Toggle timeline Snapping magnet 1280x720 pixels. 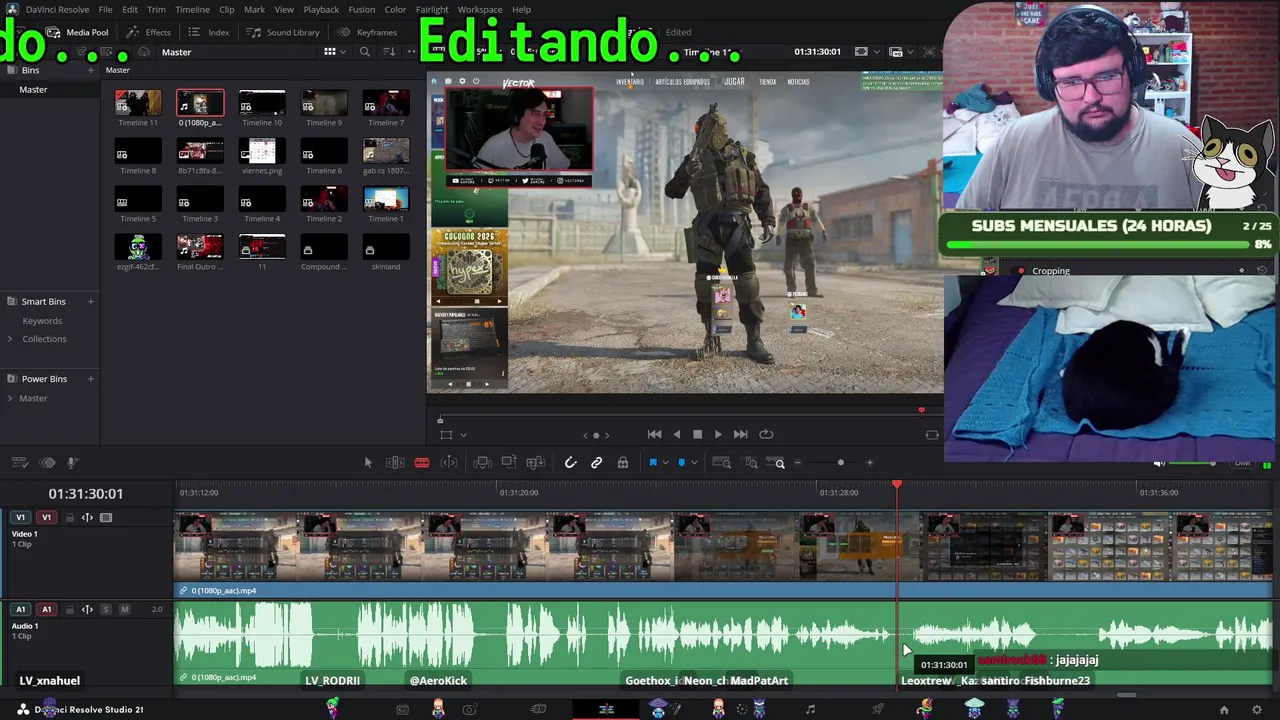(x=570, y=462)
